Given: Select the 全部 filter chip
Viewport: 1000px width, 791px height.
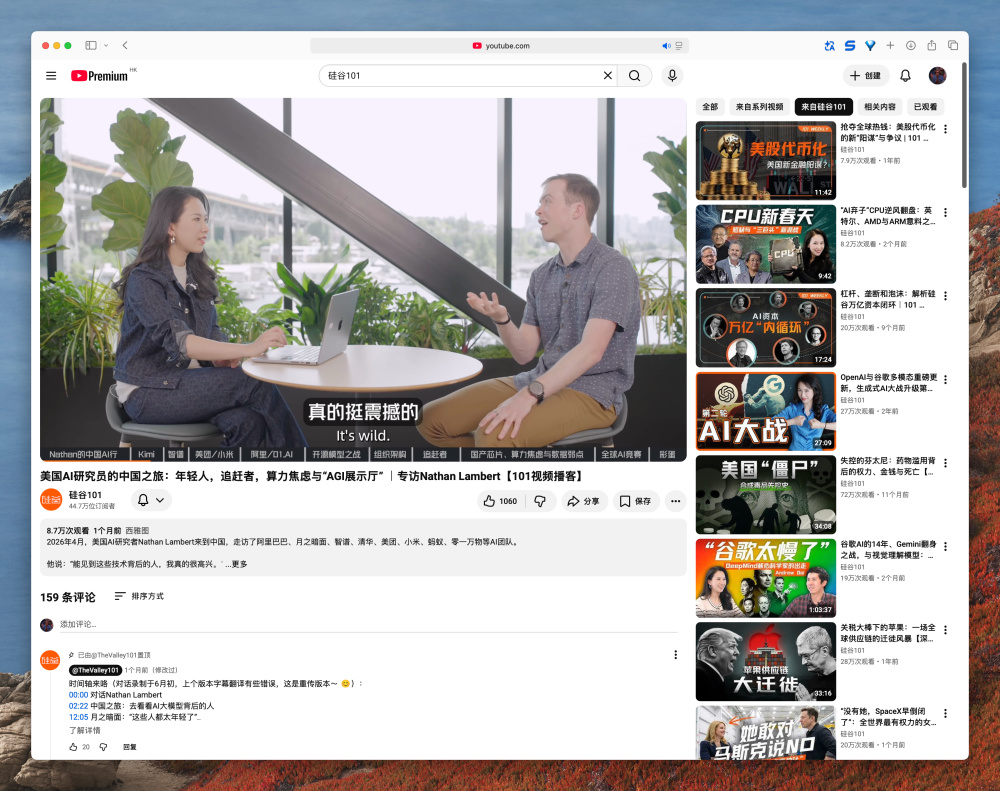Looking at the screenshot, I should (710, 107).
